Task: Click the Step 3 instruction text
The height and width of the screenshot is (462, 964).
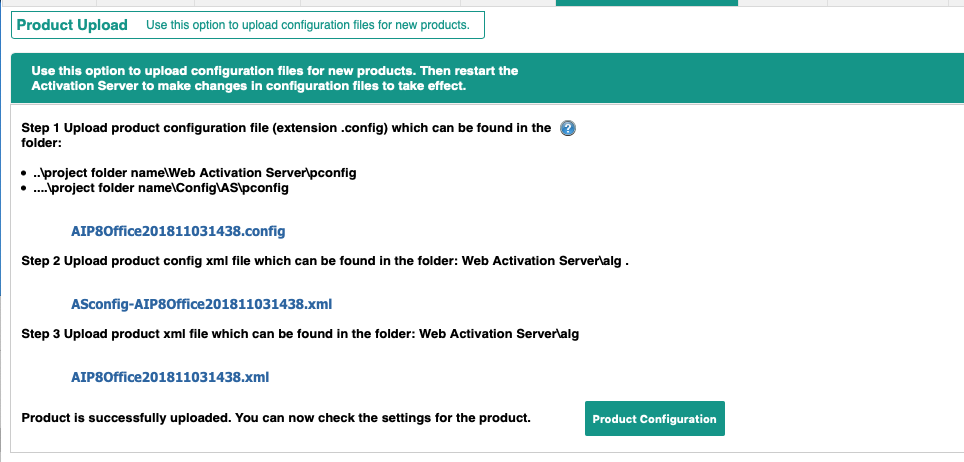Action: (x=300, y=334)
